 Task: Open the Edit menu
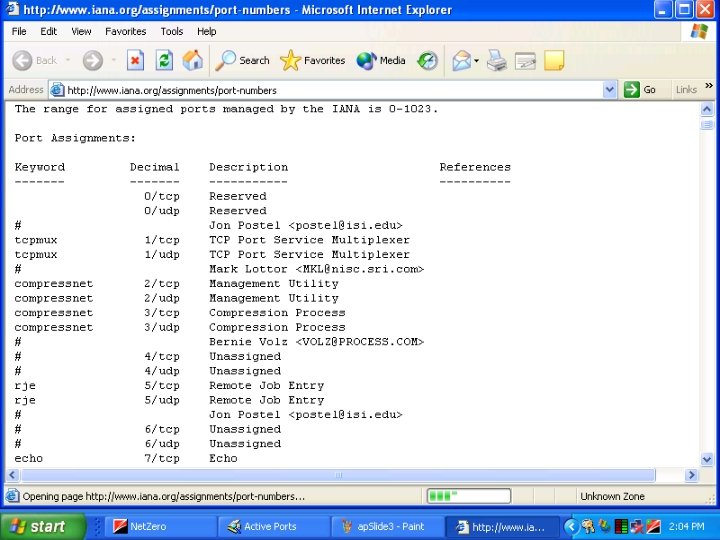(48, 31)
